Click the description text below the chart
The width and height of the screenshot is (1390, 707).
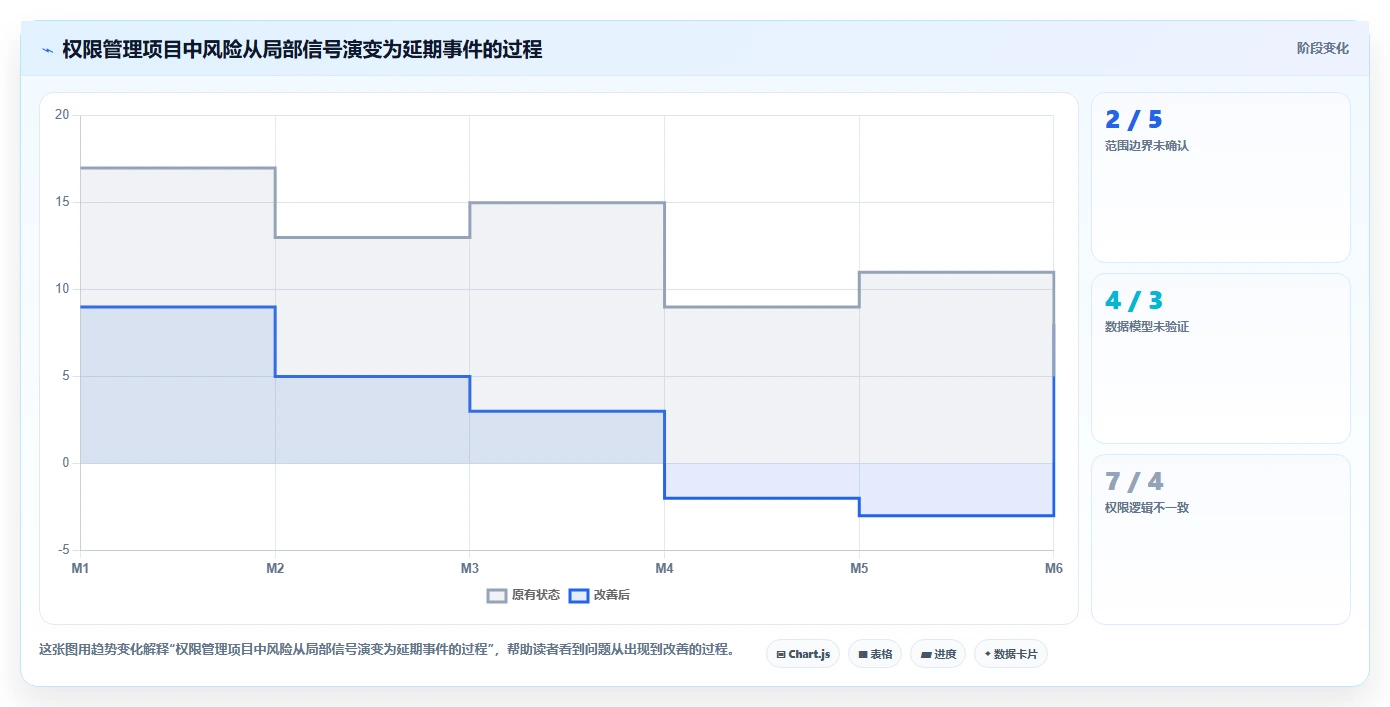(388, 650)
